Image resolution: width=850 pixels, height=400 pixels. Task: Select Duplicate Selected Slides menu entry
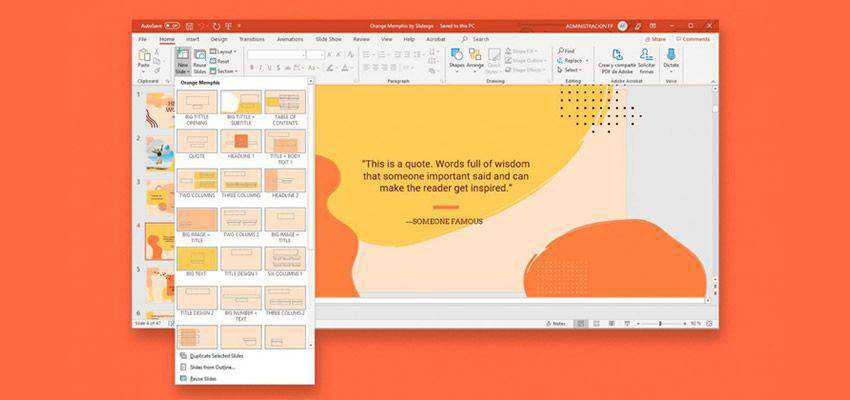tap(213, 356)
